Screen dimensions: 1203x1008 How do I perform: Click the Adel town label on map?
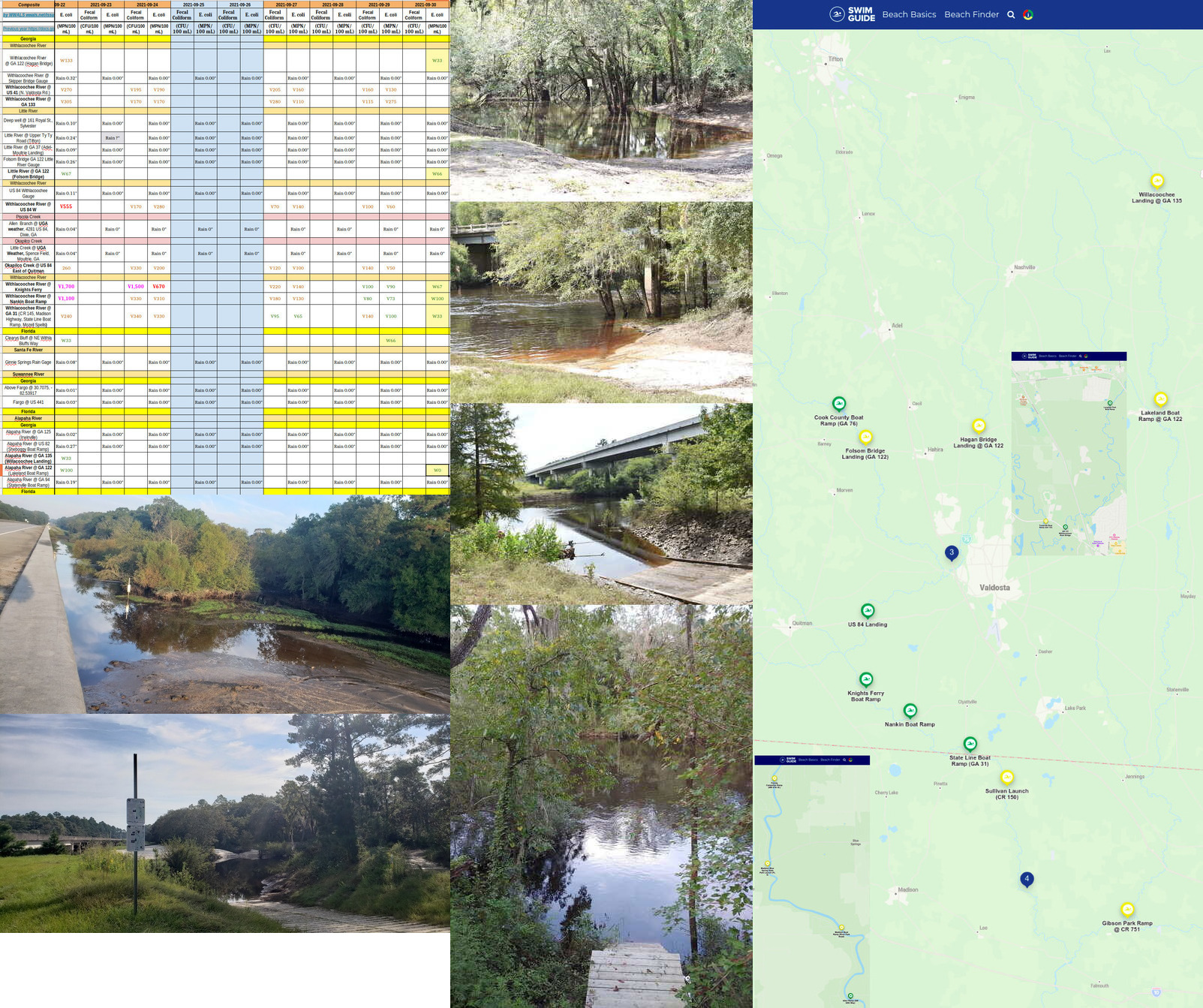click(x=897, y=325)
